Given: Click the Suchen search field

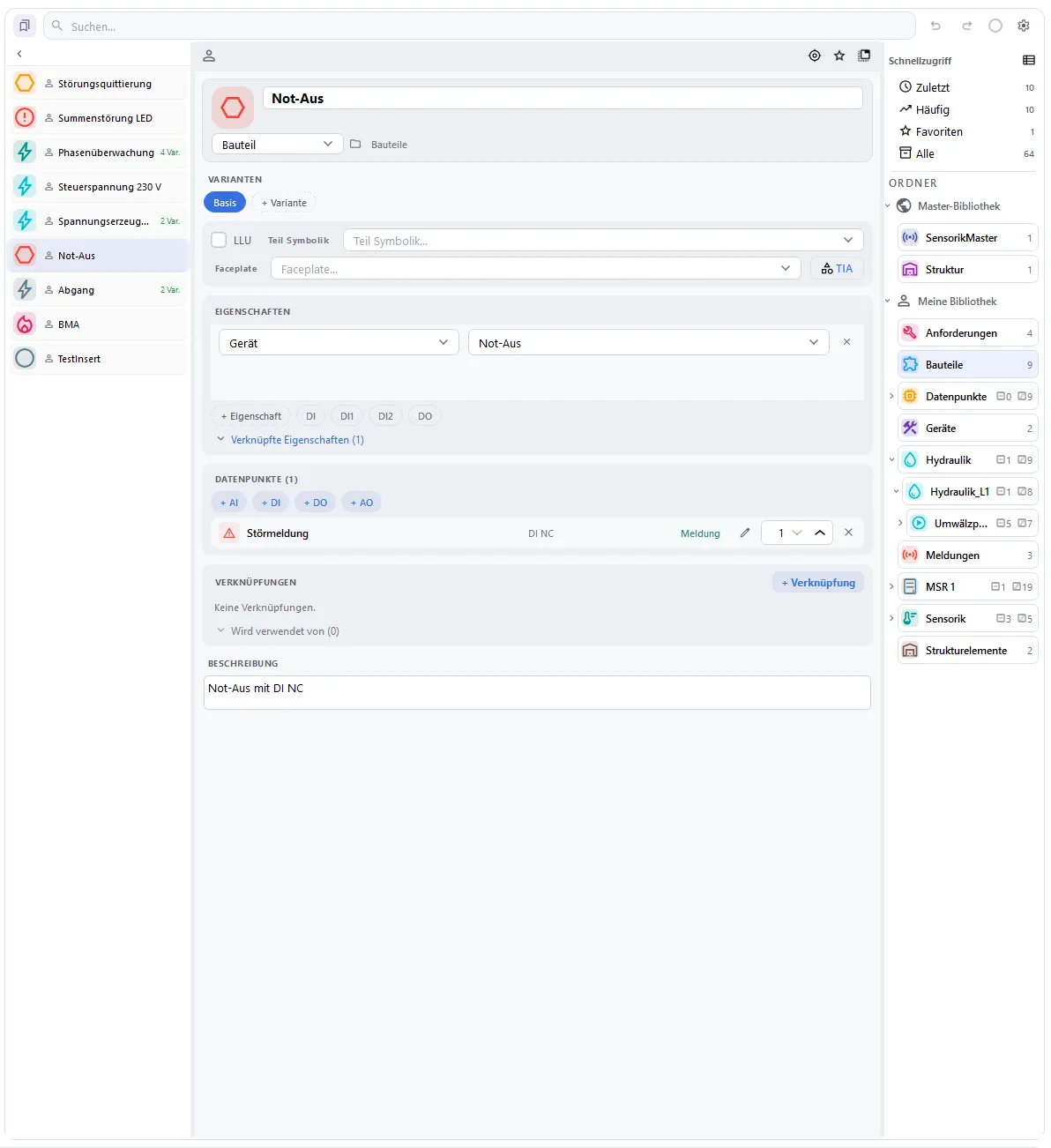Looking at the screenshot, I should (x=480, y=26).
